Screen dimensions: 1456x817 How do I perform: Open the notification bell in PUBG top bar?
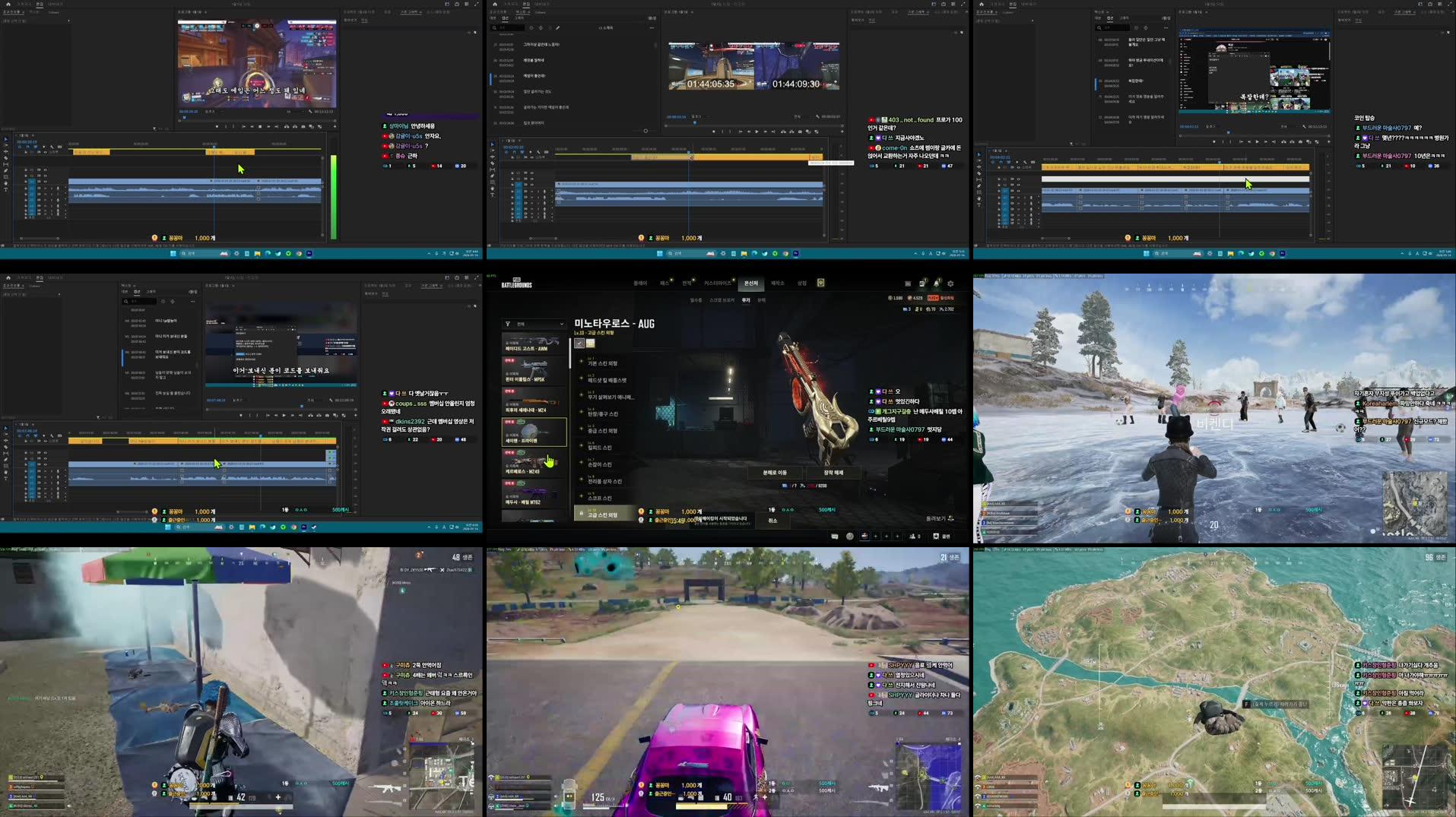(937, 283)
